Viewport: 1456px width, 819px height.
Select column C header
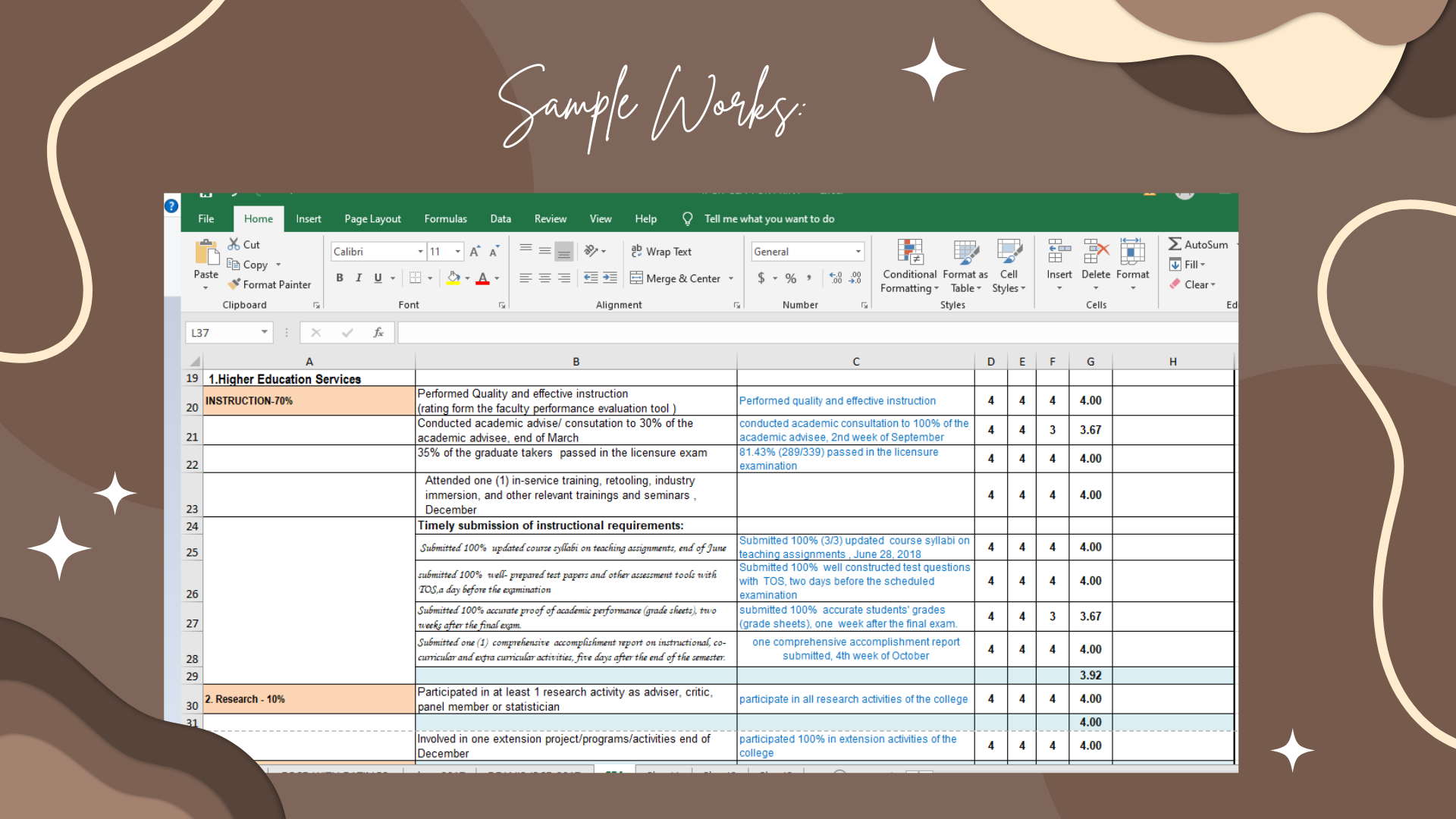(855, 362)
